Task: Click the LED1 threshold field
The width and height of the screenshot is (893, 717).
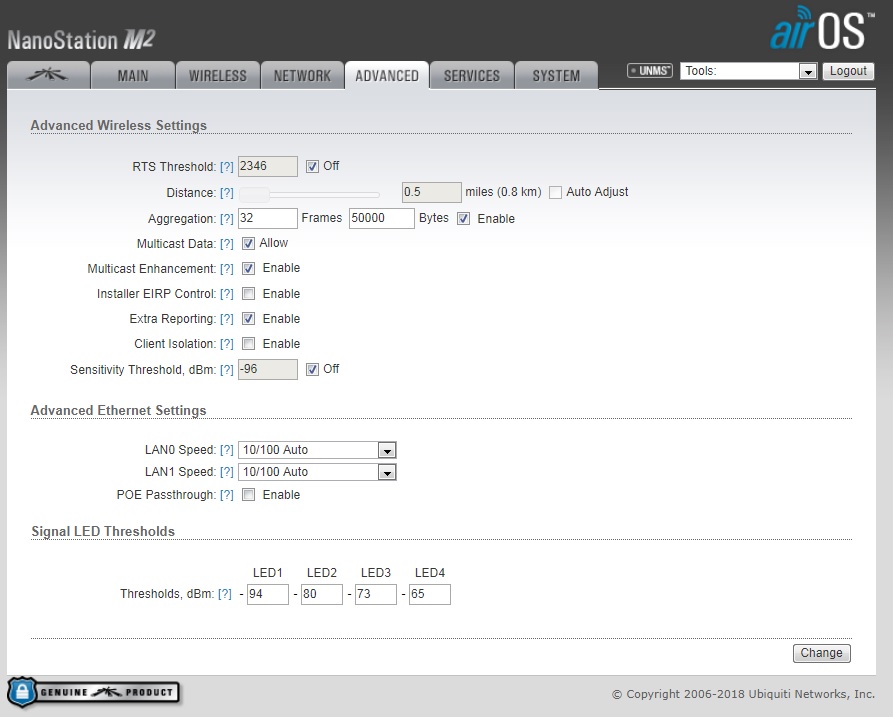Action: point(268,594)
